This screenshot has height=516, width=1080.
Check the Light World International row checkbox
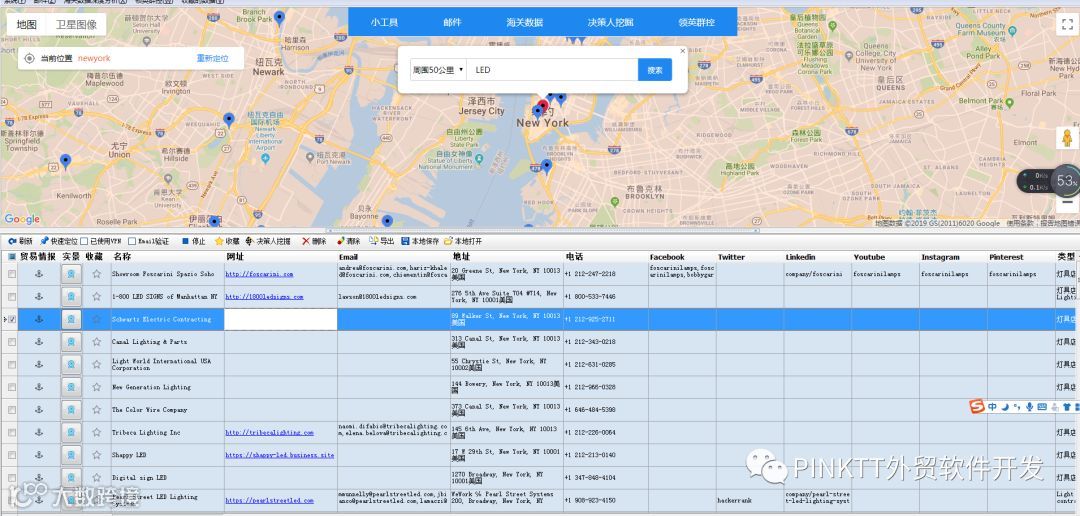(12, 364)
